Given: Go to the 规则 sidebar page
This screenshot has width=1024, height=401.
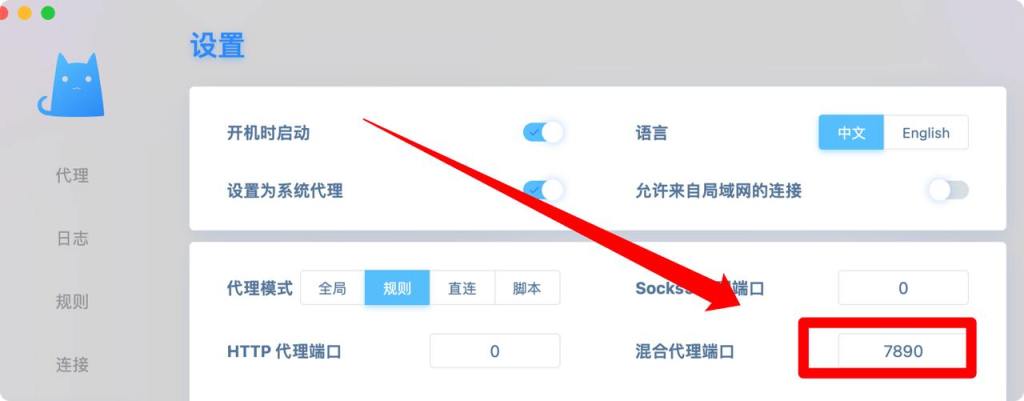Looking at the screenshot, I should point(72,302).
